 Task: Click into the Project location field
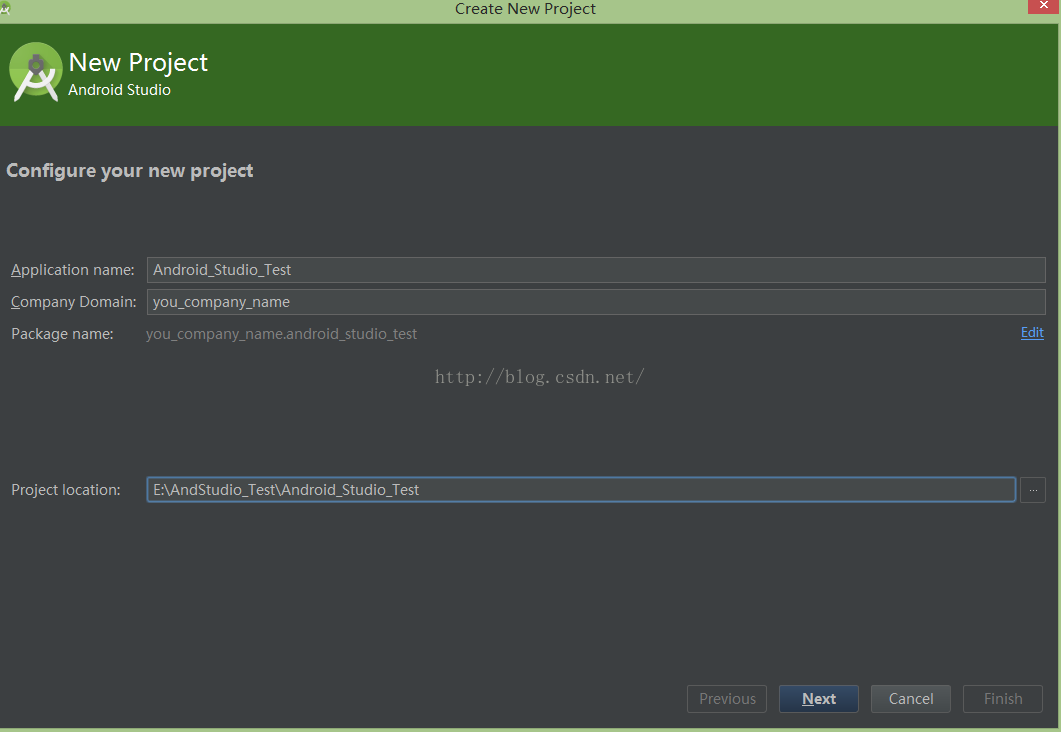coord(581,490)
